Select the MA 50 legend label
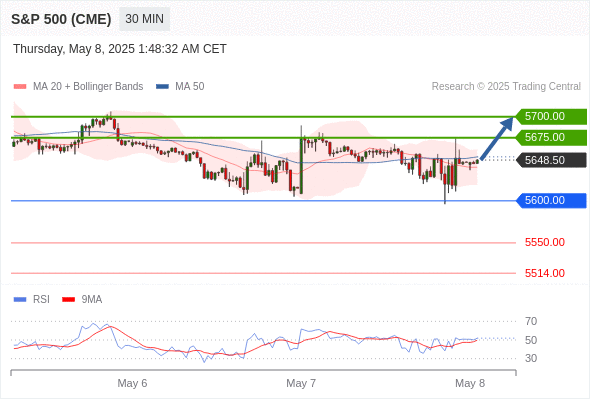The width and height of the screenshot is (590, 400). click(190, 87)
